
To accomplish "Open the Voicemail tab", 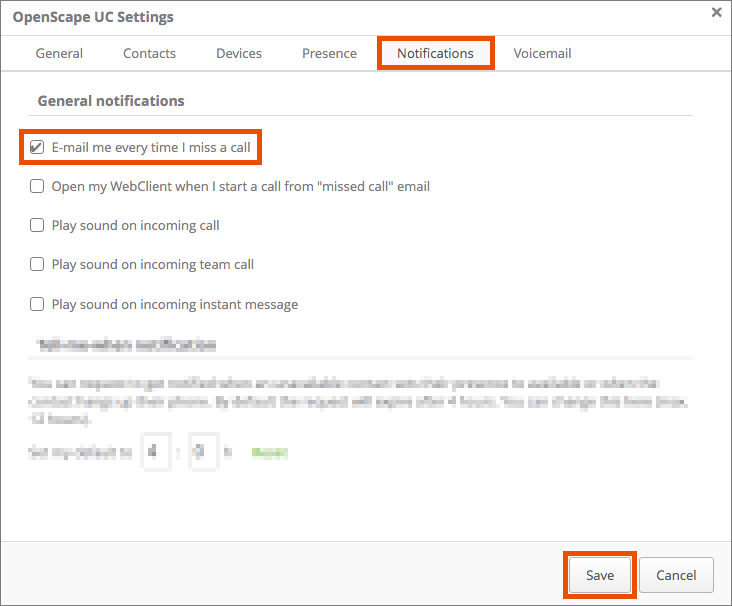I will coord(542,53).
